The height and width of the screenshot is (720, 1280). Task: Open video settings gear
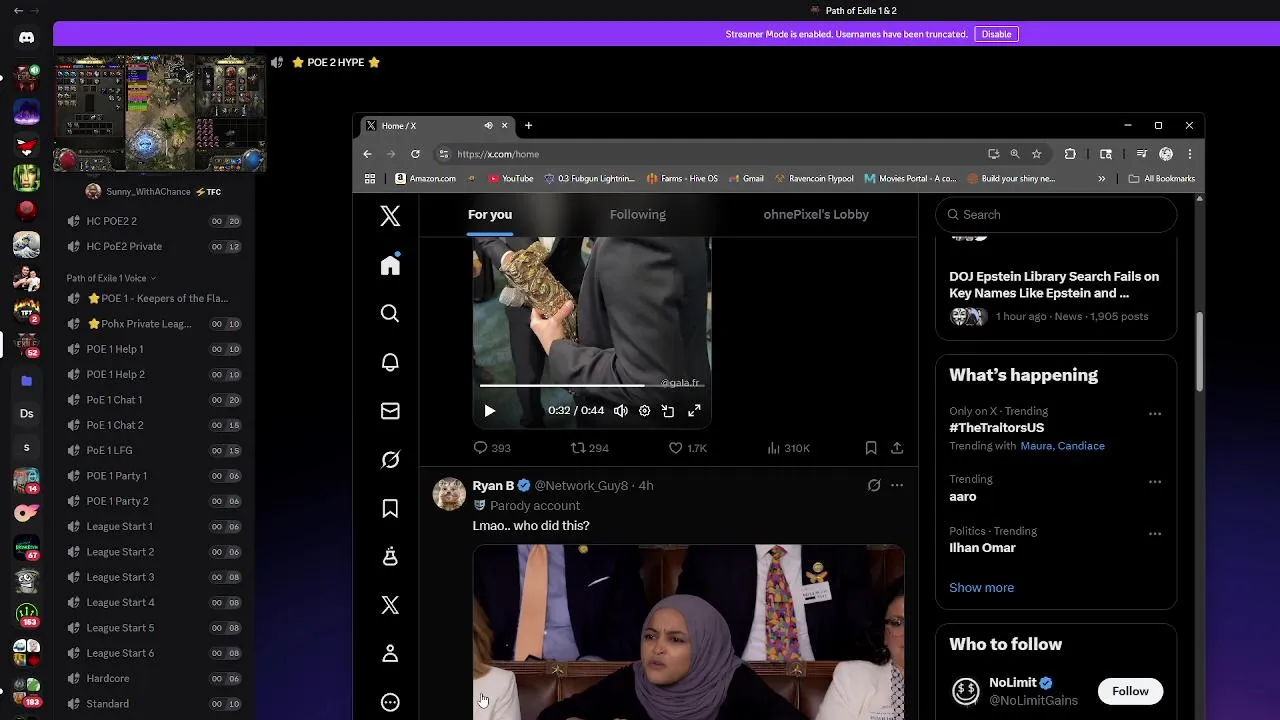pos(644,411)
